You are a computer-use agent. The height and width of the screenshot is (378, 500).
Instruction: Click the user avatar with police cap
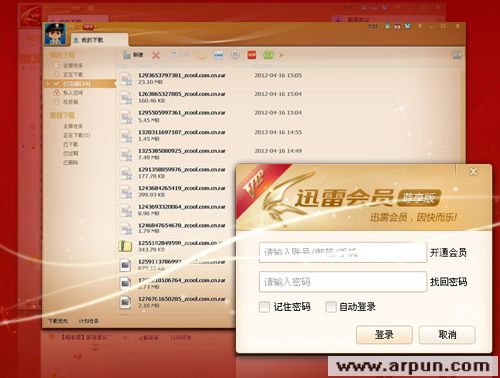(55, 34)
